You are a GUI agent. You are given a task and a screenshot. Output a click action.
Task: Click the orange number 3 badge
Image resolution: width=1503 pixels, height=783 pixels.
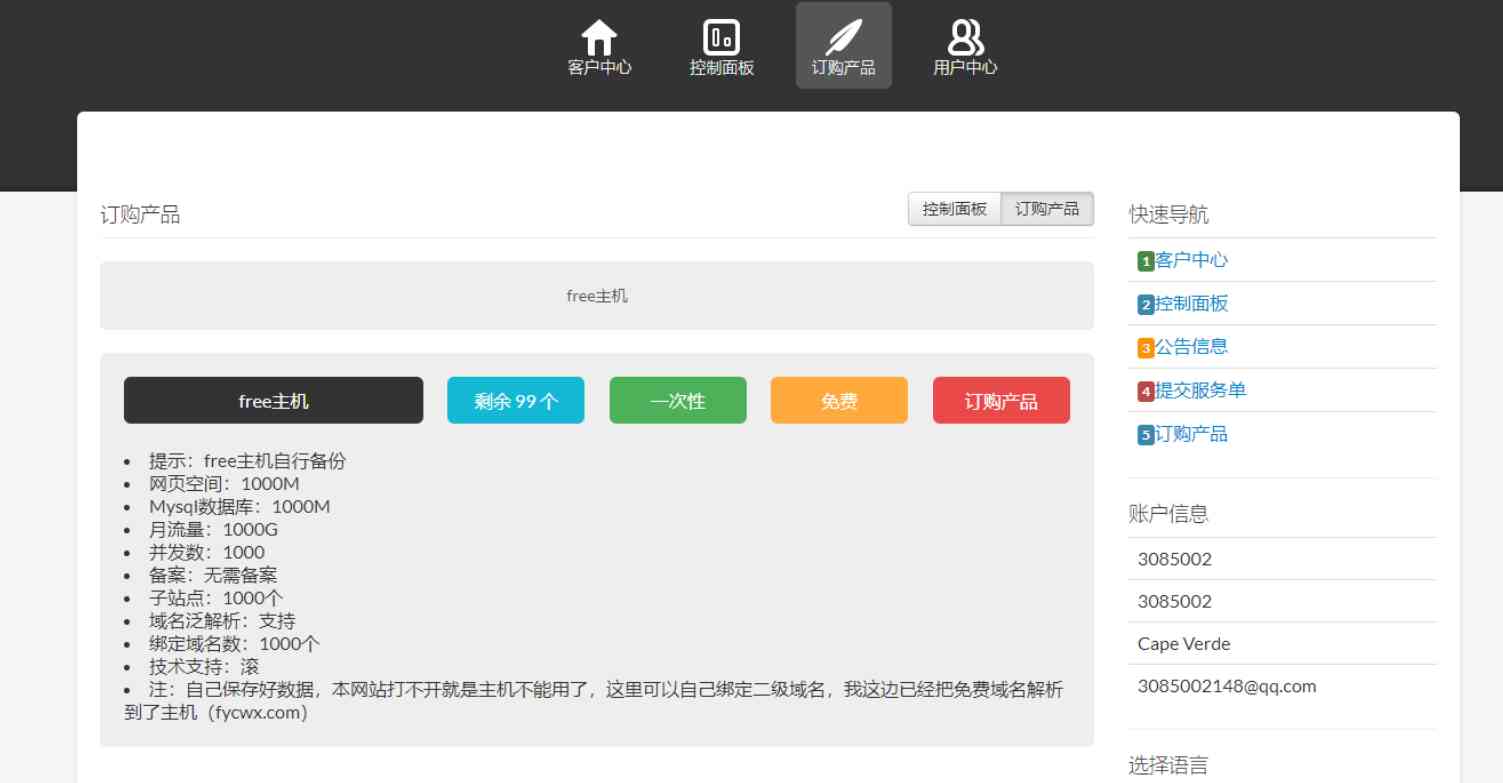(x=1146, y=348)
